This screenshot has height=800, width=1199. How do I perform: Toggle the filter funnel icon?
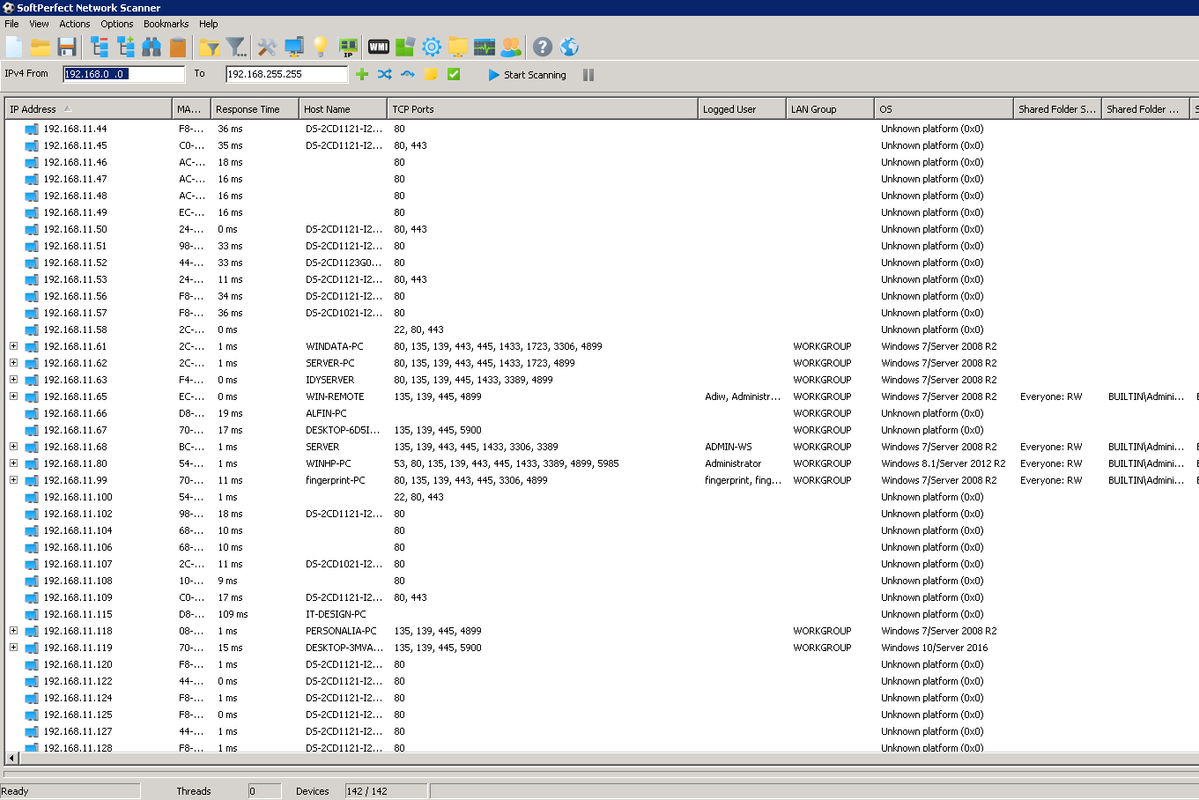pyautogui.click(x=237, y=46)
